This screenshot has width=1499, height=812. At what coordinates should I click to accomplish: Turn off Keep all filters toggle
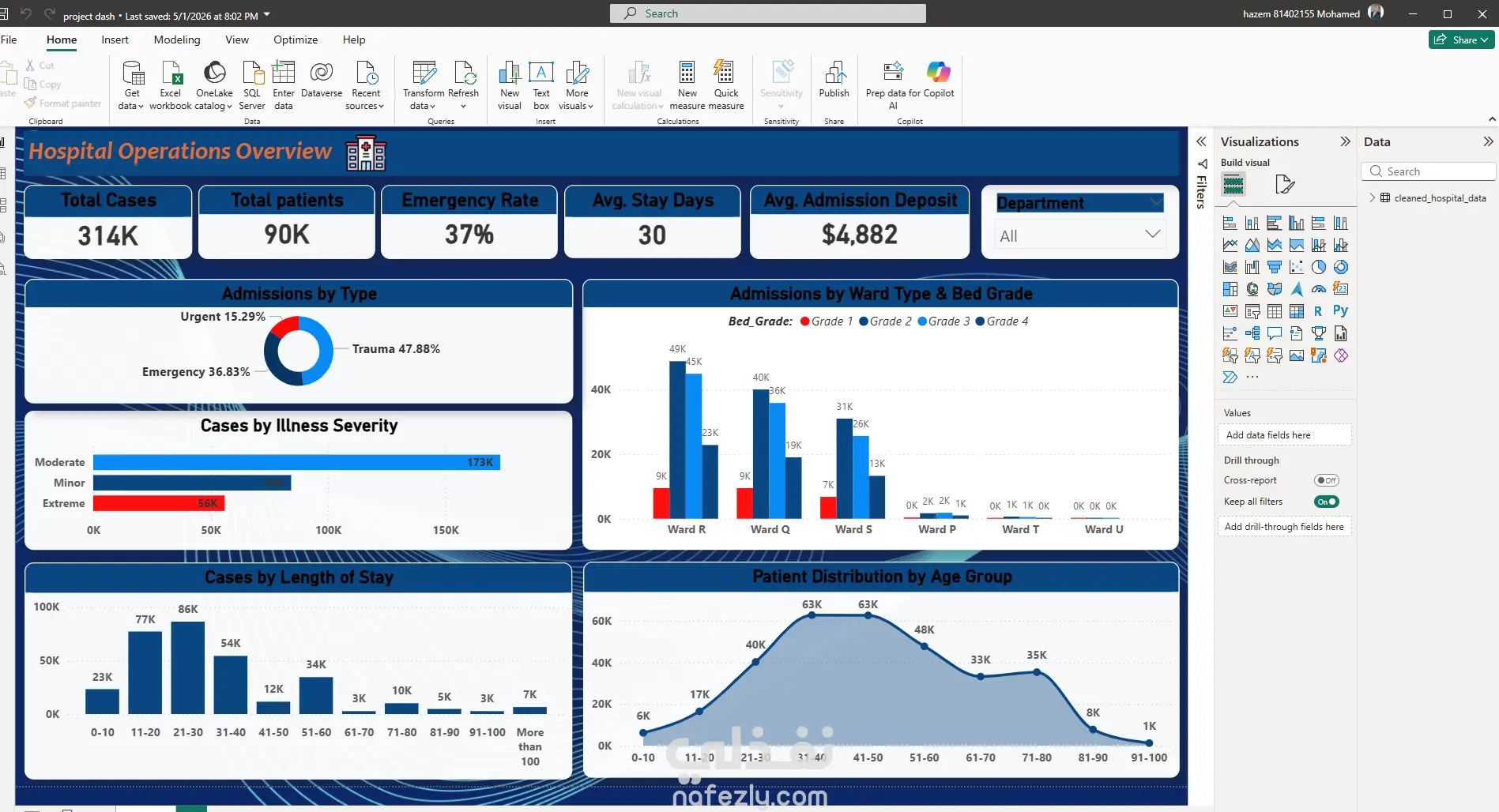[1326, 502]
